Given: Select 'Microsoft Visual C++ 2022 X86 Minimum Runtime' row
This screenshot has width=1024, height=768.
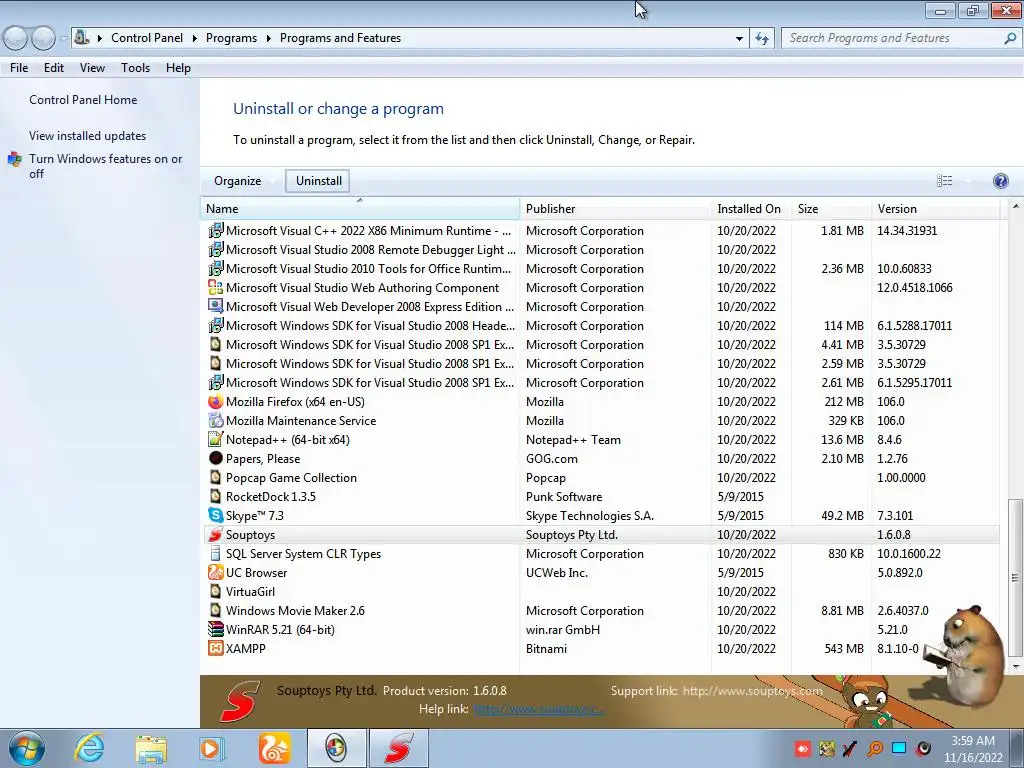Looking at the screenshot, I should point(601,231).
